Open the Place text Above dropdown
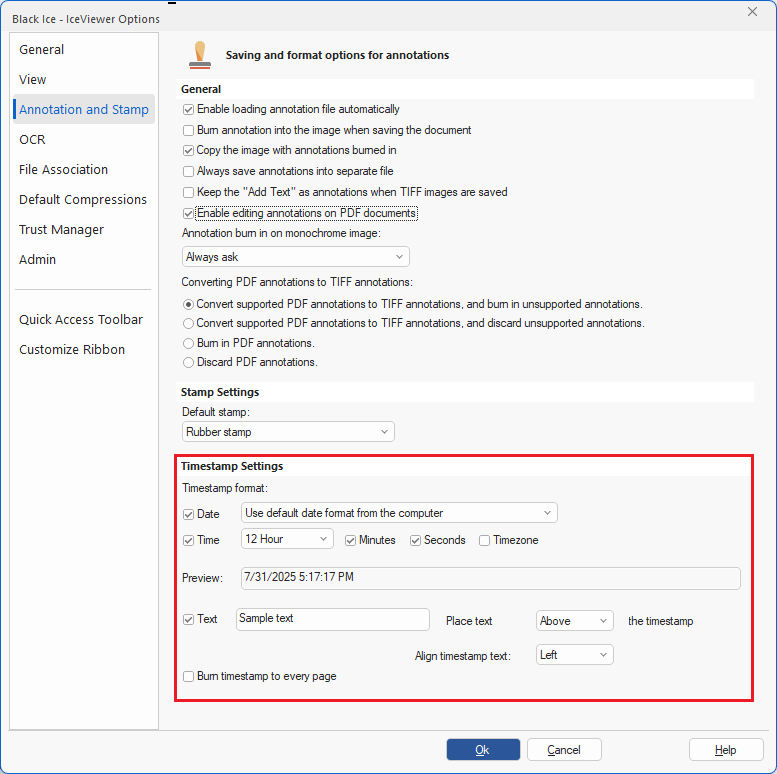Image resolution: width=777 pixels, height=774 pixels. 574,621
